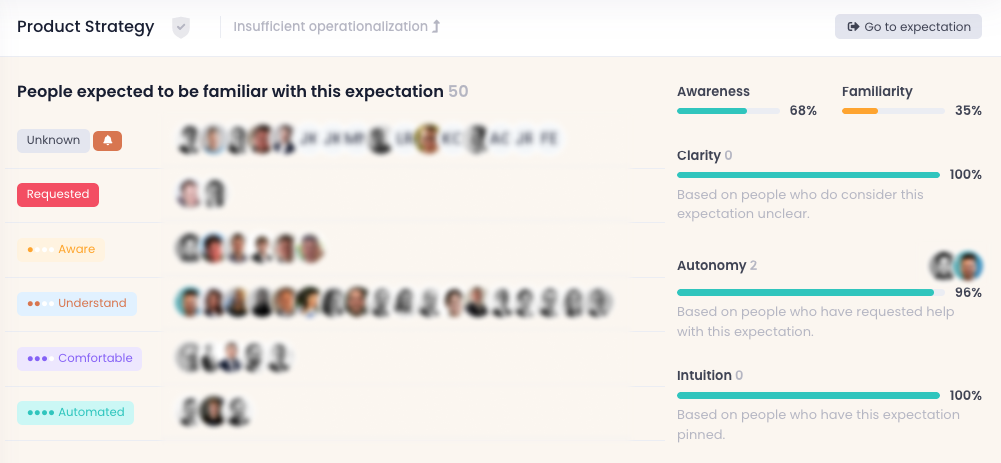
Task: Choose the Understand familiarity level tag
Action: pyautogui.click(x=77, y=303)
